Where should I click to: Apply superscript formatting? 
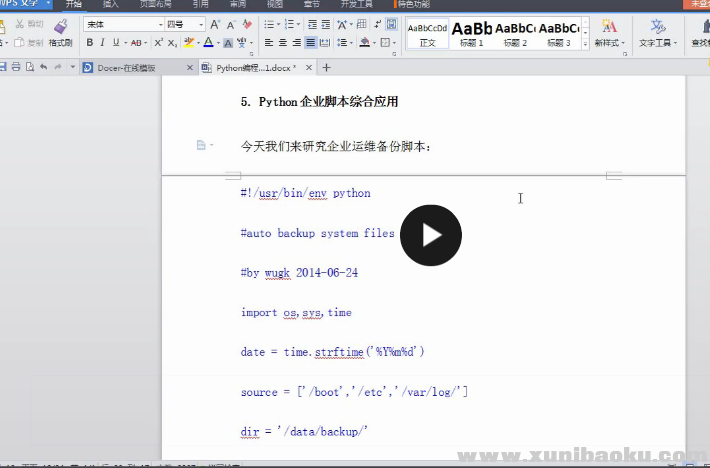pyautogui.click(x=157, y=43)
